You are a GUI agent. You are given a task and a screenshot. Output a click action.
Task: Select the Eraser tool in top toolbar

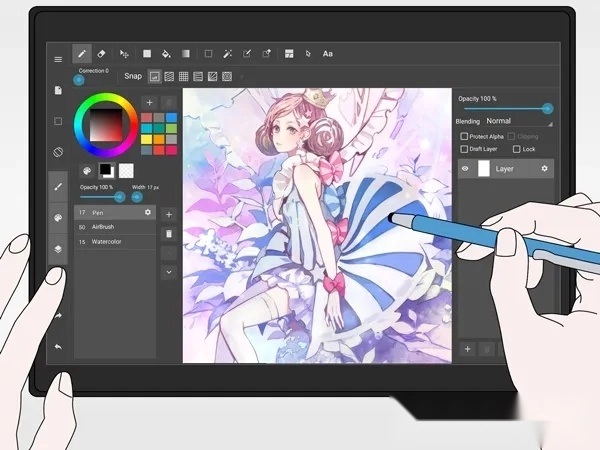[103, 54]
